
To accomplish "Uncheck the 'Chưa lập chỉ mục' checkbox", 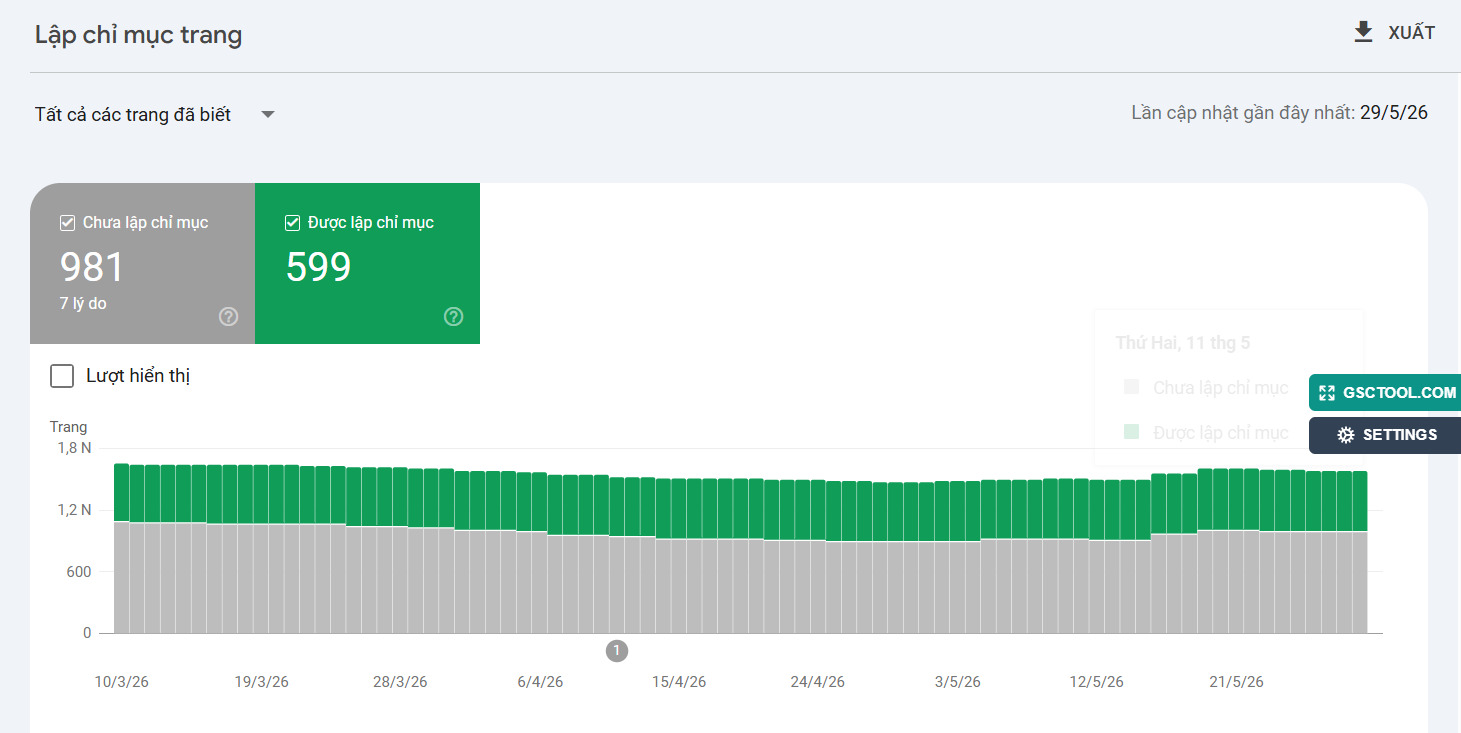I will [x=68, y=223].
